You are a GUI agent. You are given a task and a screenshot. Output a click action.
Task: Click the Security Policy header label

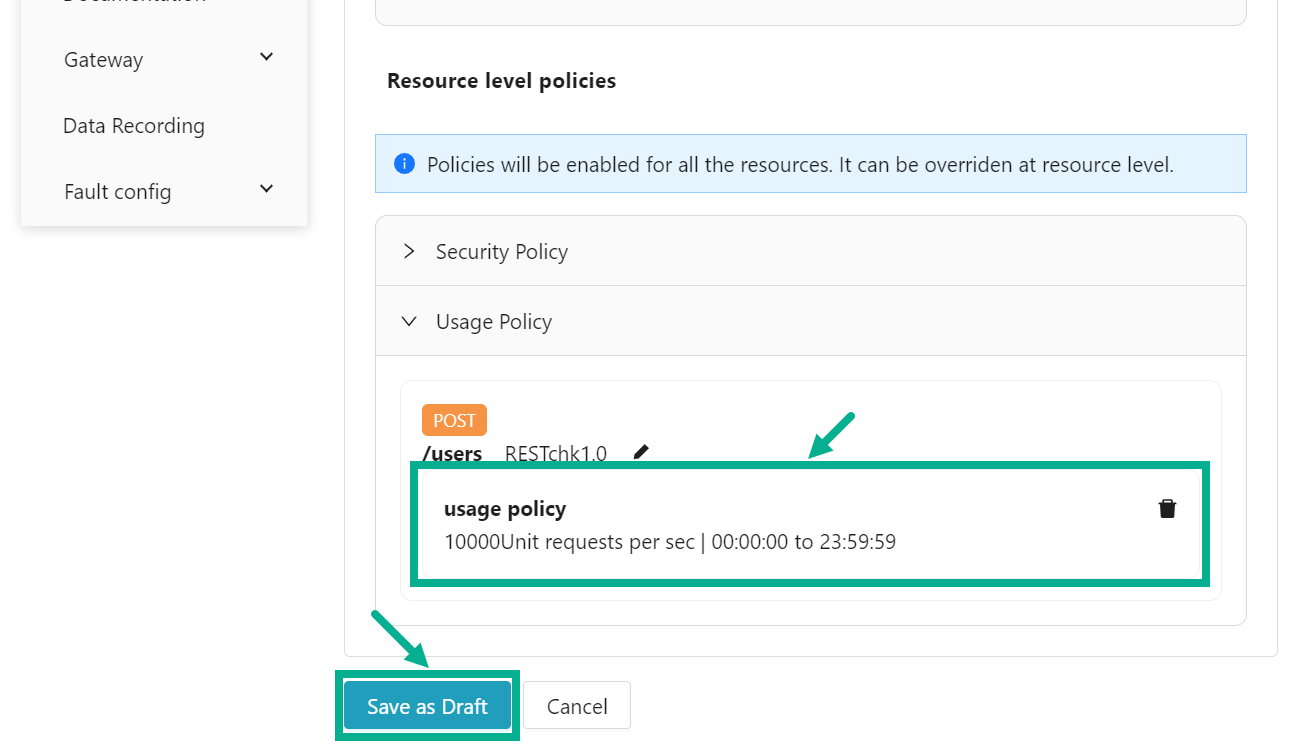click(502, 252)
